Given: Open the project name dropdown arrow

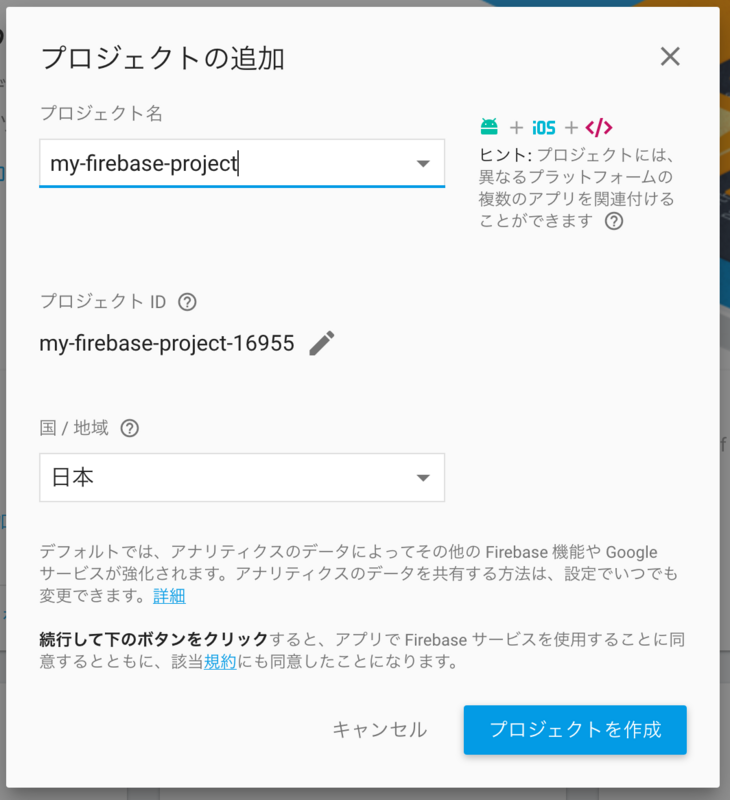Looking at the screenshot, I should pyautogui.click(x=423, y=164).
